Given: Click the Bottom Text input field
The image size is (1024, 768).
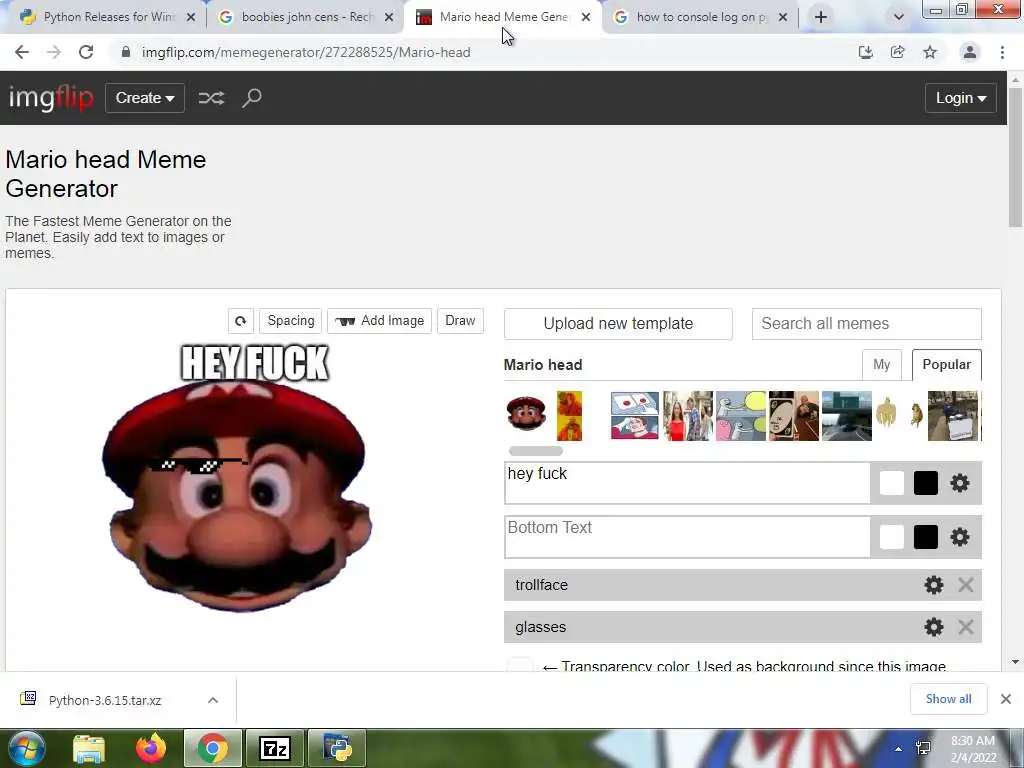Looking at the screenshot, I should pos(687,537).
